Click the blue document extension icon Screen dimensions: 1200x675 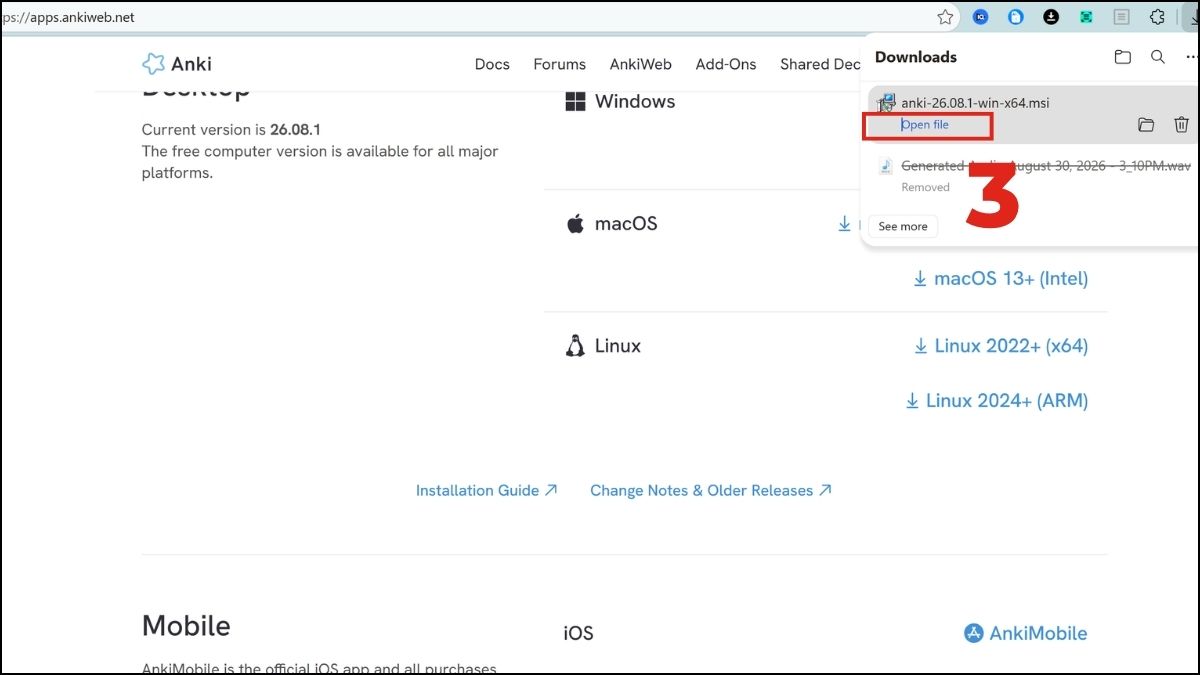[x=1016, y=17]
